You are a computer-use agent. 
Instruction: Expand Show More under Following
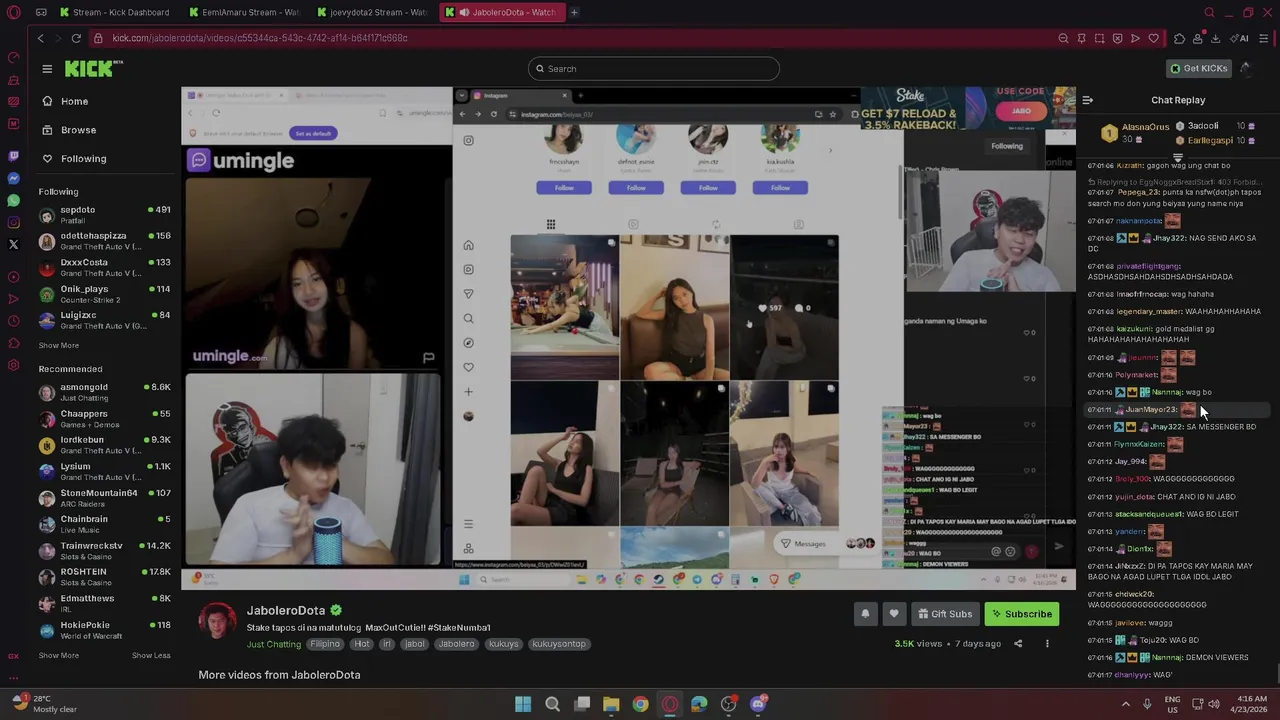click(x=58, y=345)
